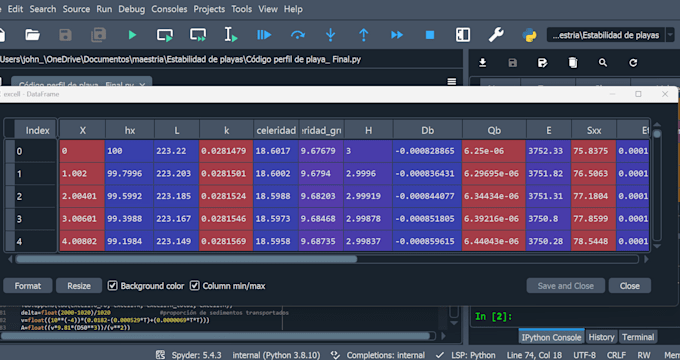Viewport: 680px width, 360px height.
Task: Select cell with value -0.000828865
Action: click(428, 151)
